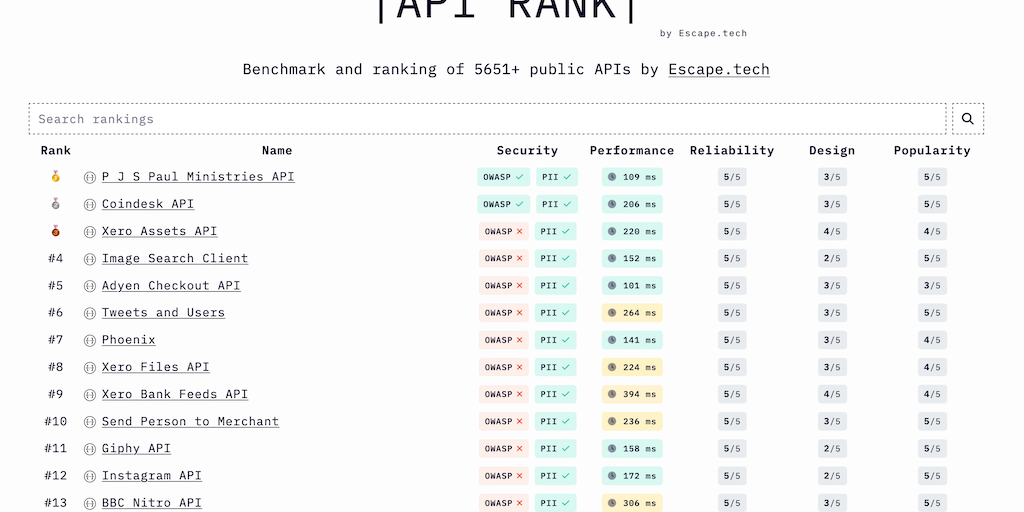This screenshot has width=1024, height=512.
Task: Click the API icon beside Xero Assets API
Action: [90, 232]
